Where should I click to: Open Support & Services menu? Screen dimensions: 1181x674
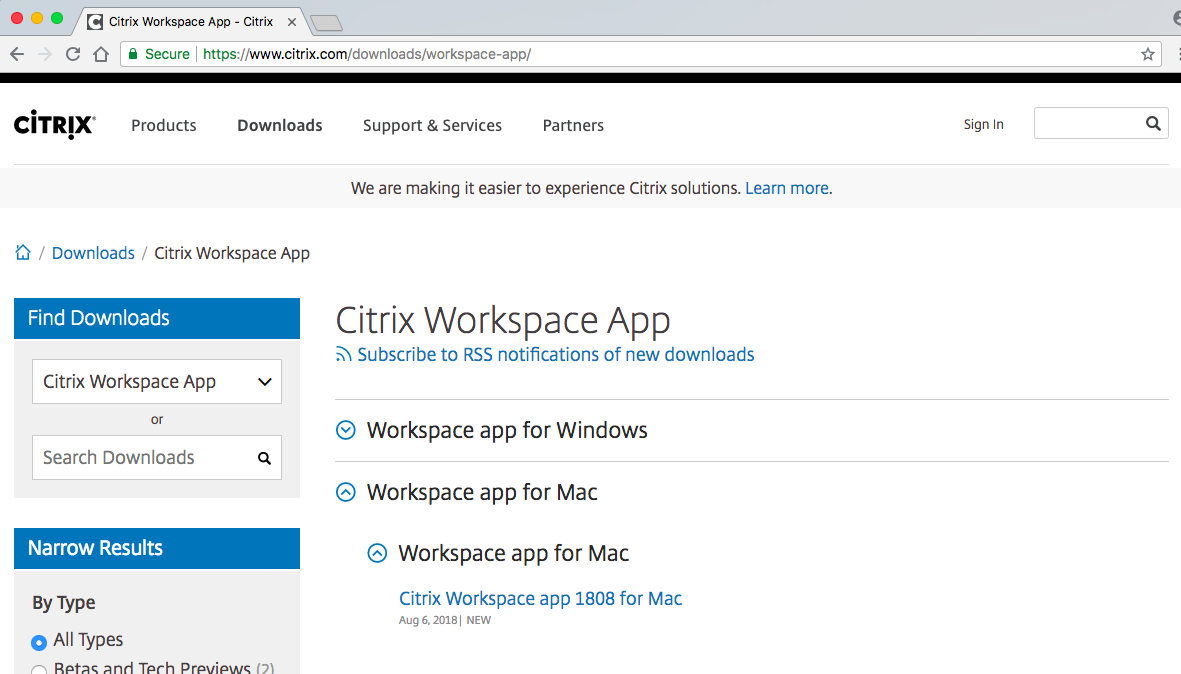click(x=432, y=126)
